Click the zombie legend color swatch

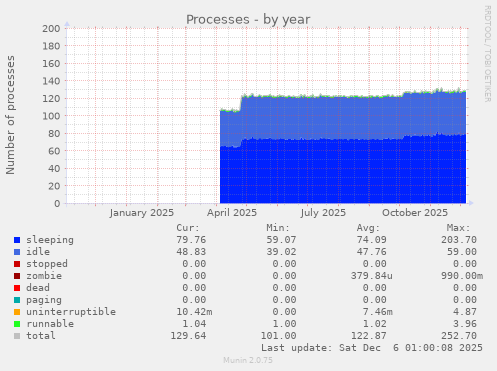coord(17,276)
